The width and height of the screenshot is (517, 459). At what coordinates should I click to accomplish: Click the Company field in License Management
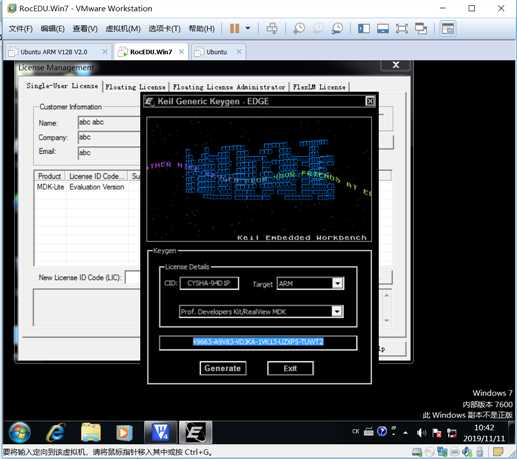click(x=109, y=137)
